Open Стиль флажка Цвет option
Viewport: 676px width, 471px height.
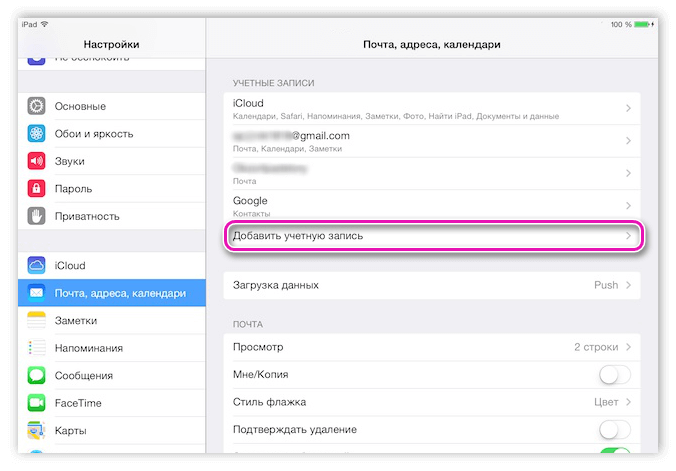[431, 402]
